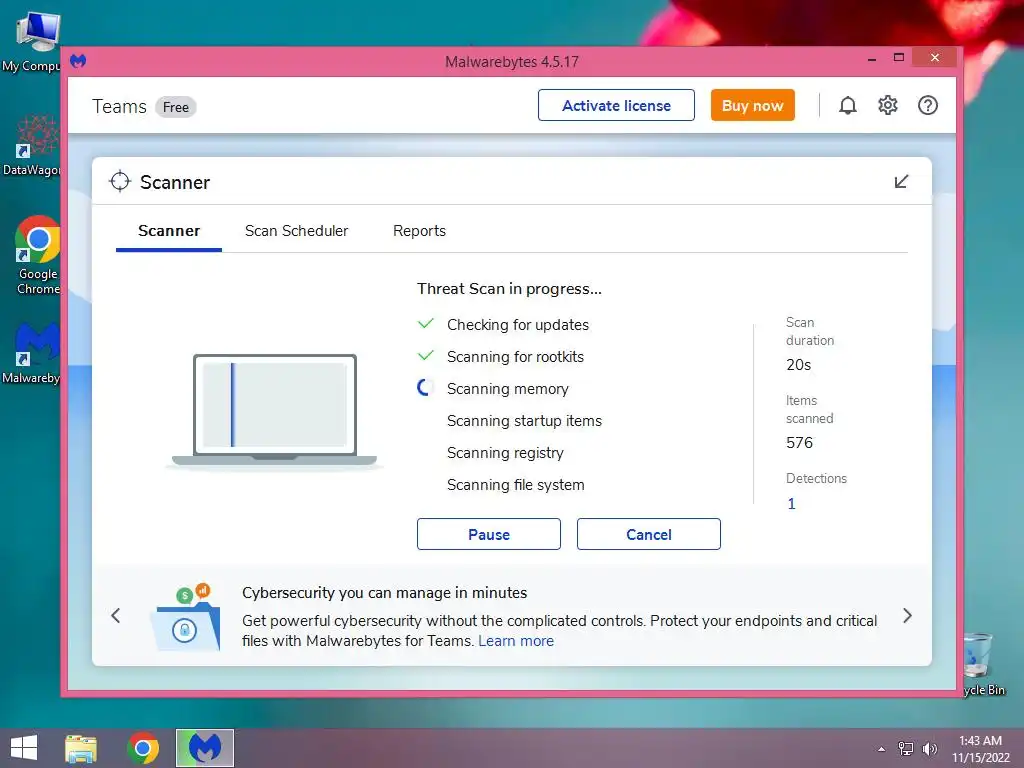The height and width of the screenshot is (768, 1024).
Task: Click the Activate license button
Action: tap(616, 105)
